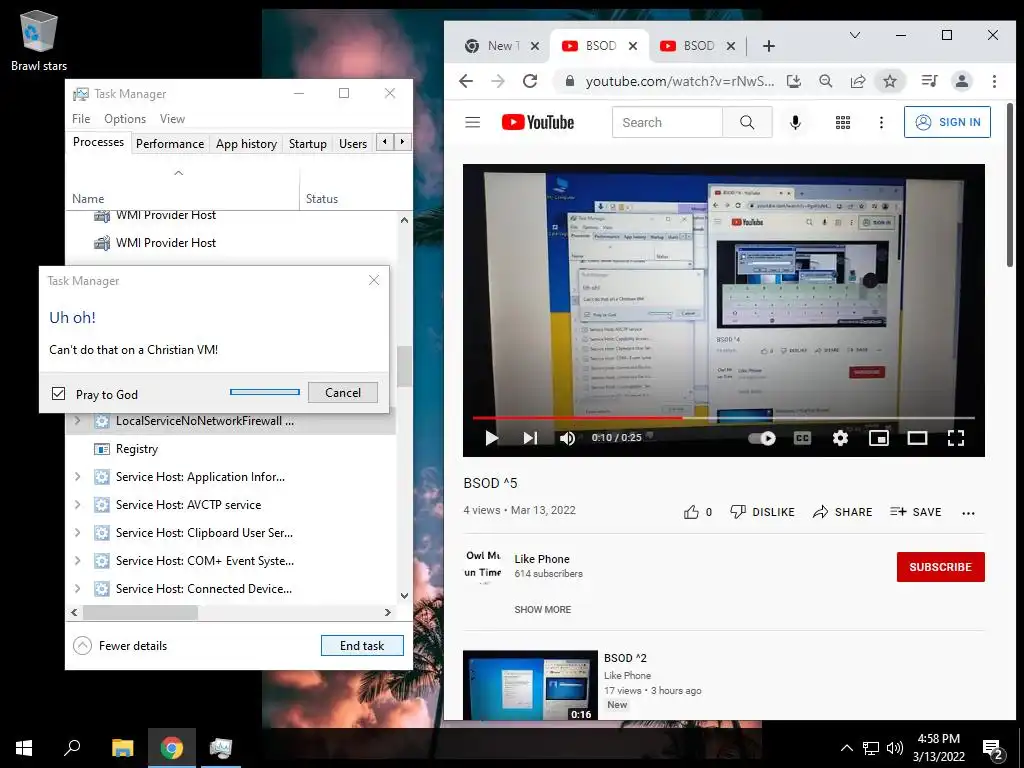
Task: Switch to the Performance tab
Action: (x=170, y=144)
